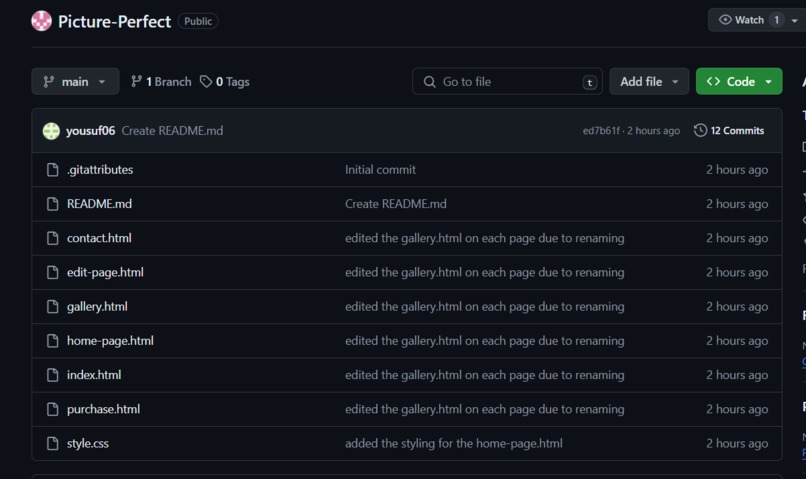
Task: Click the file icon next to README.md
Action: tap(52, 204)
